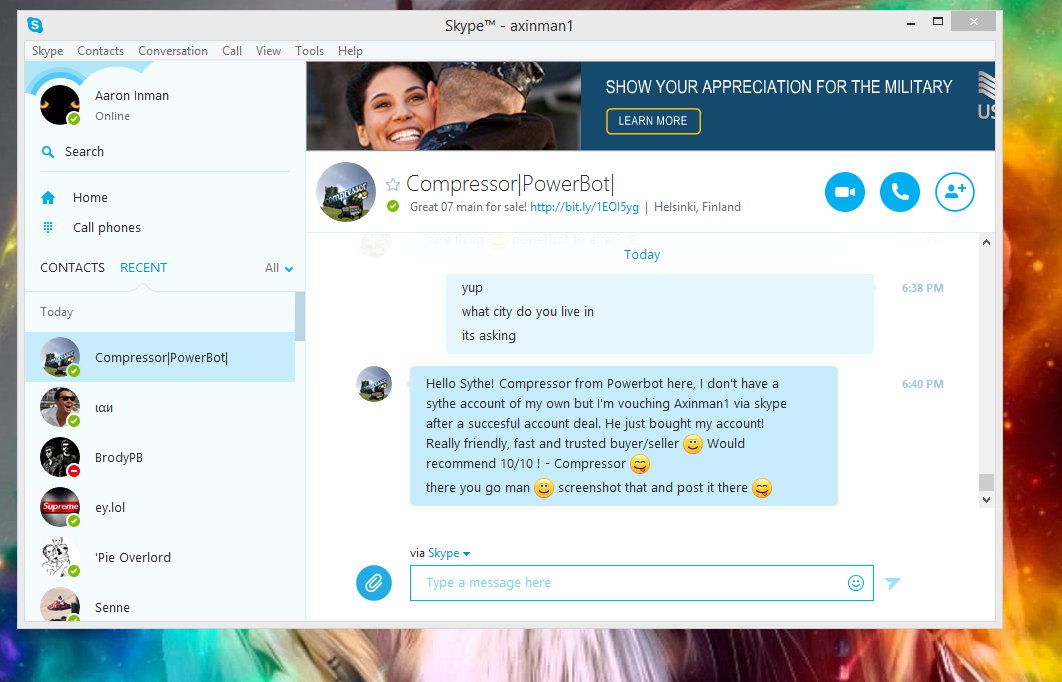Viewport: 1062px width, 682px height.
Task: Attach a file with the paperclip button
Action: pyautogui.click(x=374, y=583)
